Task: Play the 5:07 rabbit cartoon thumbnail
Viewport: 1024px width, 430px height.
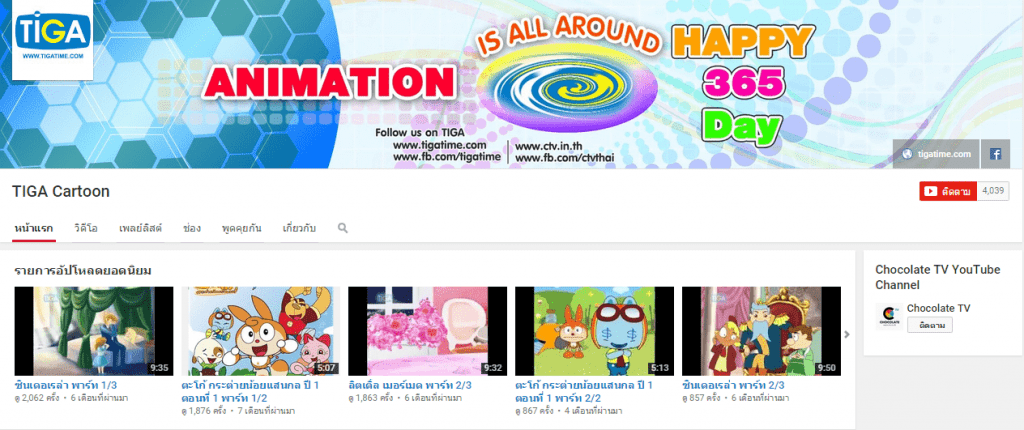Action: pyautogui.click(x=261, y=331)
